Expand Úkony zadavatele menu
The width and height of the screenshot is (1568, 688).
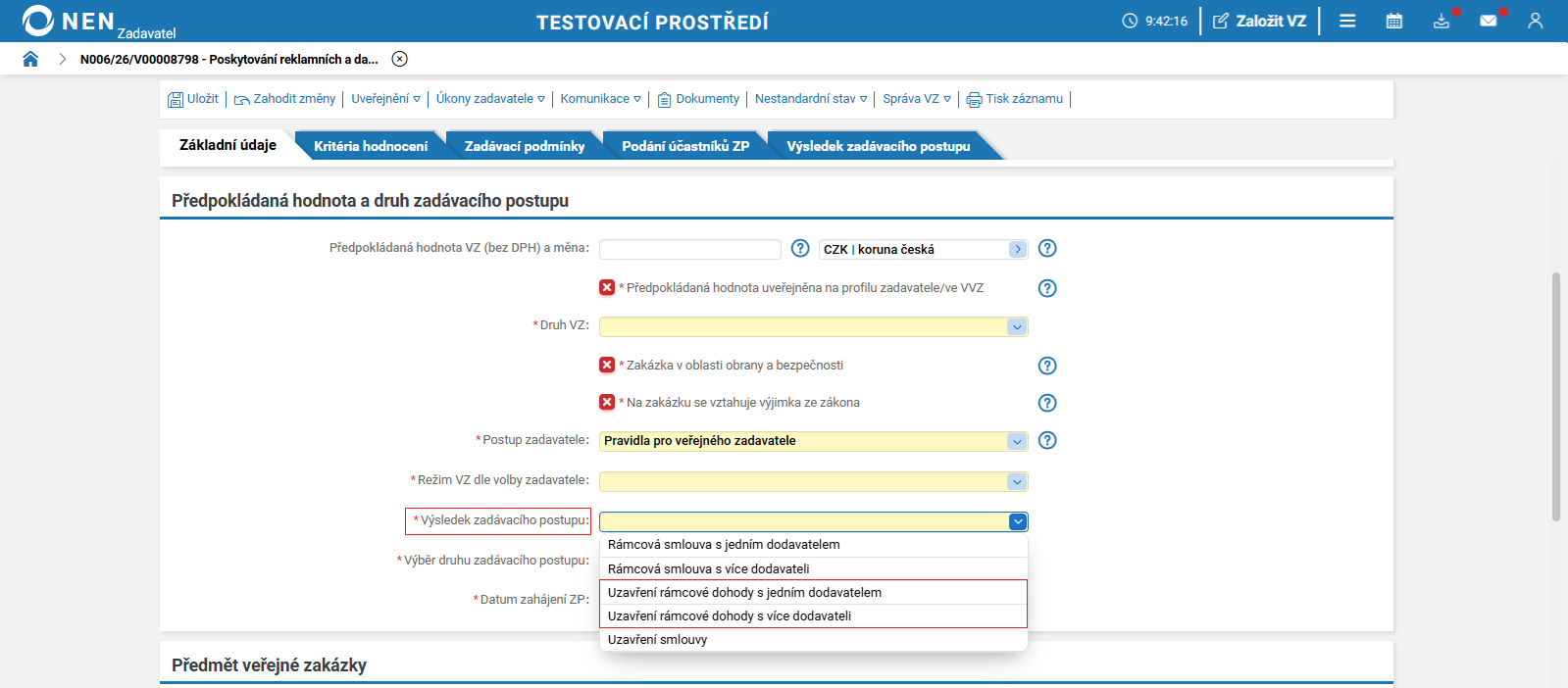point(490,99)
